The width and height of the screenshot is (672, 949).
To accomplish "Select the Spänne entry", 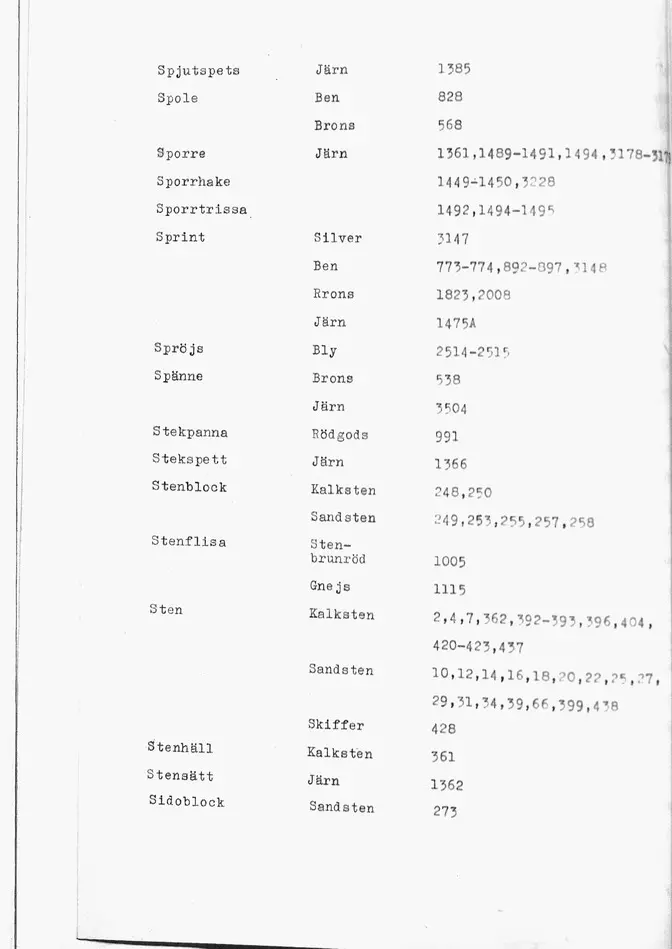I will (178, 376).
